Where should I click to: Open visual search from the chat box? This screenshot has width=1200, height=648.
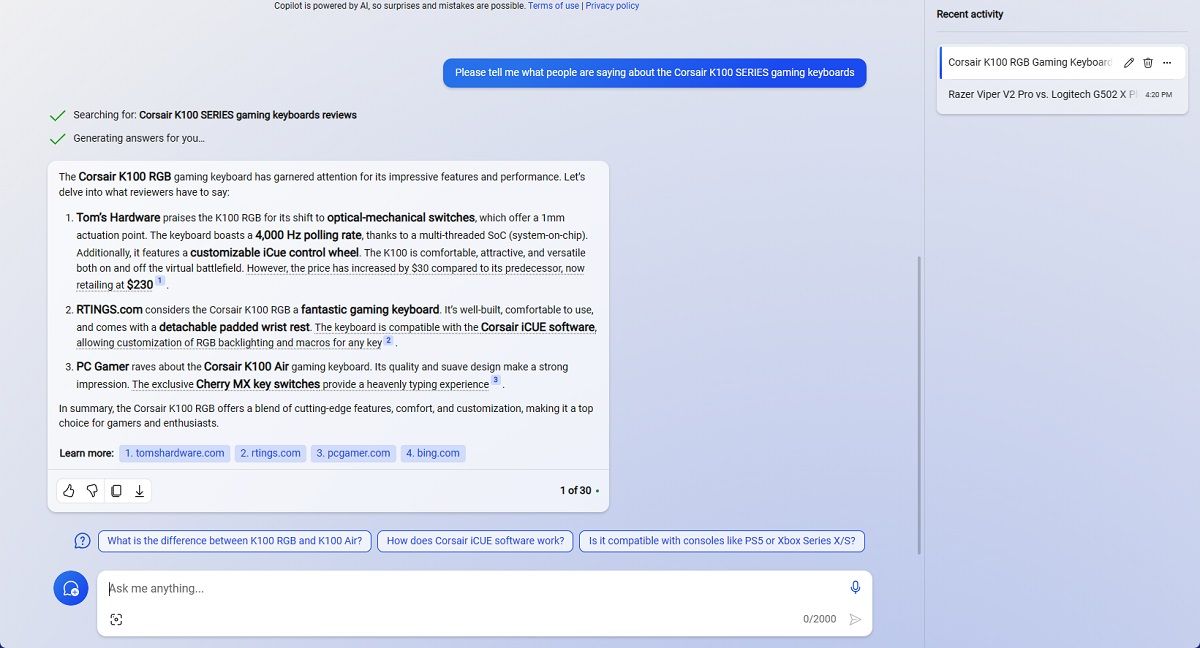[116, 619]
